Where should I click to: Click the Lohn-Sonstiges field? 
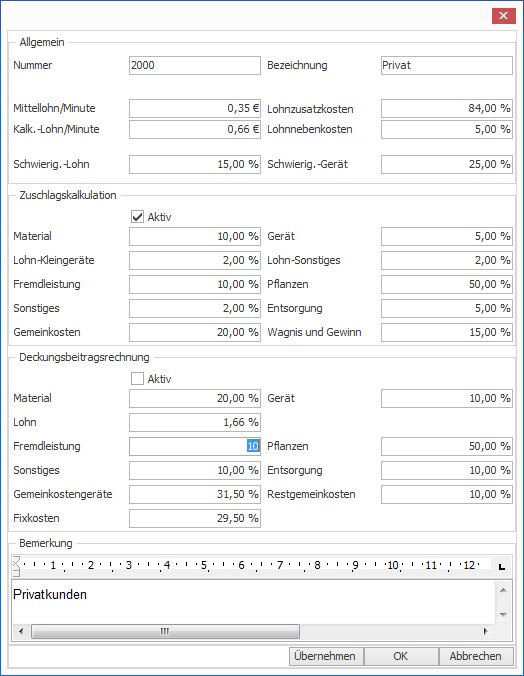pos(447,261)
